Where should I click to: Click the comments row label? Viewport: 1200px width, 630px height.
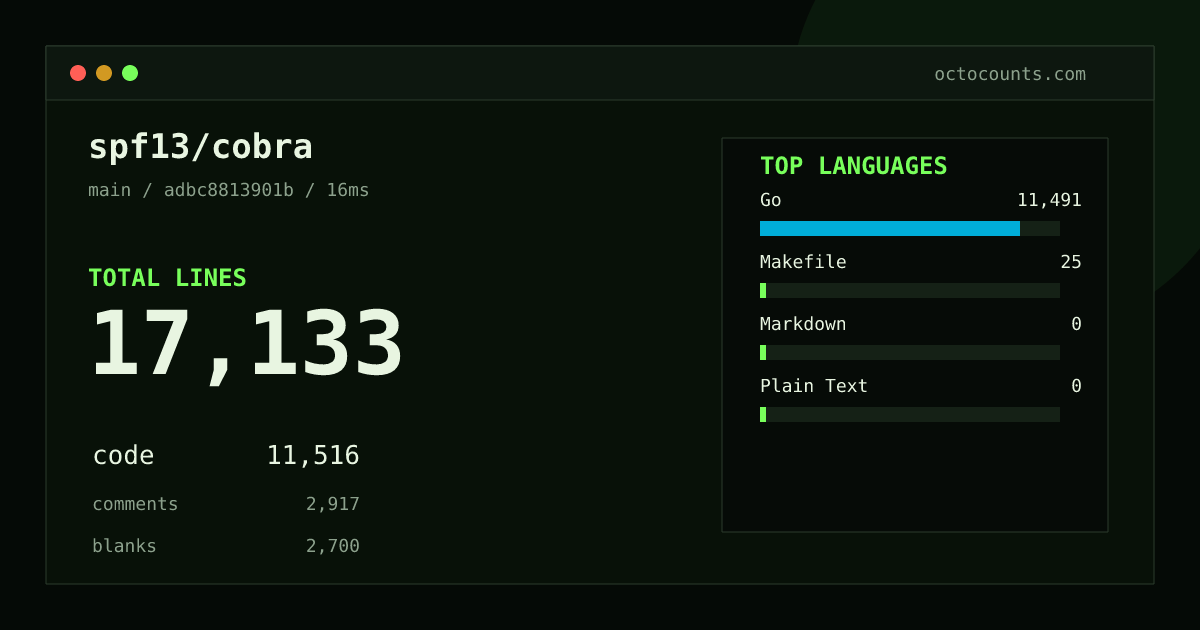(135, 504)
